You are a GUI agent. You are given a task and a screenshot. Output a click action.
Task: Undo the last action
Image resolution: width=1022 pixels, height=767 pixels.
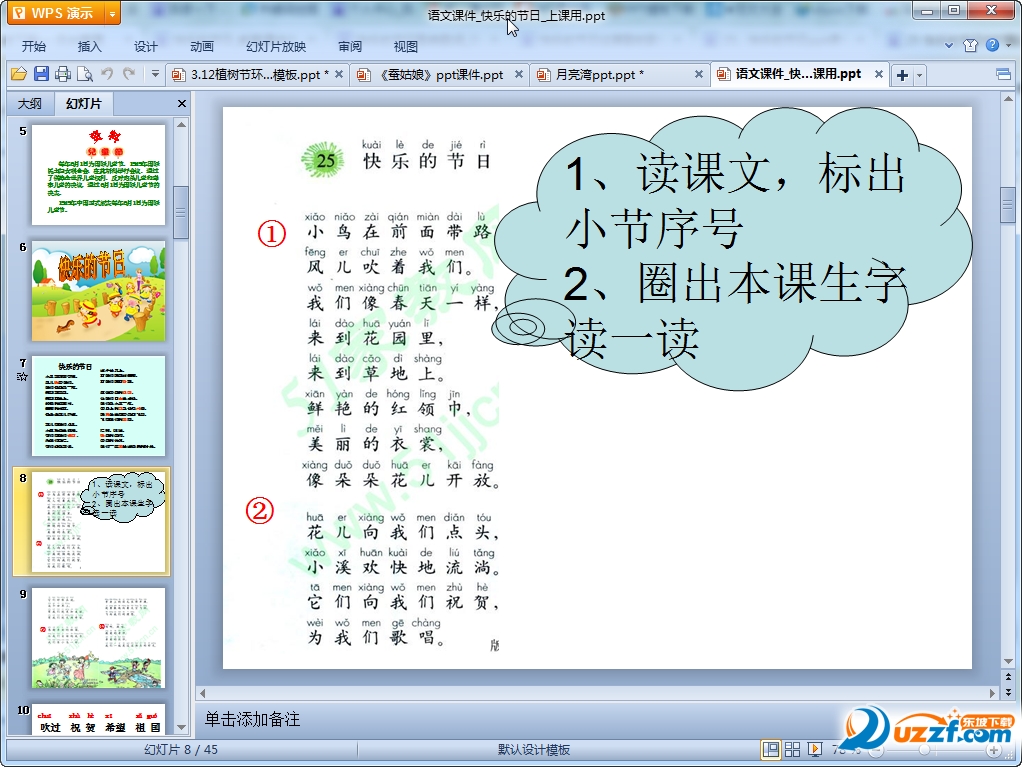pyautogui.click(x=107, y=74)
